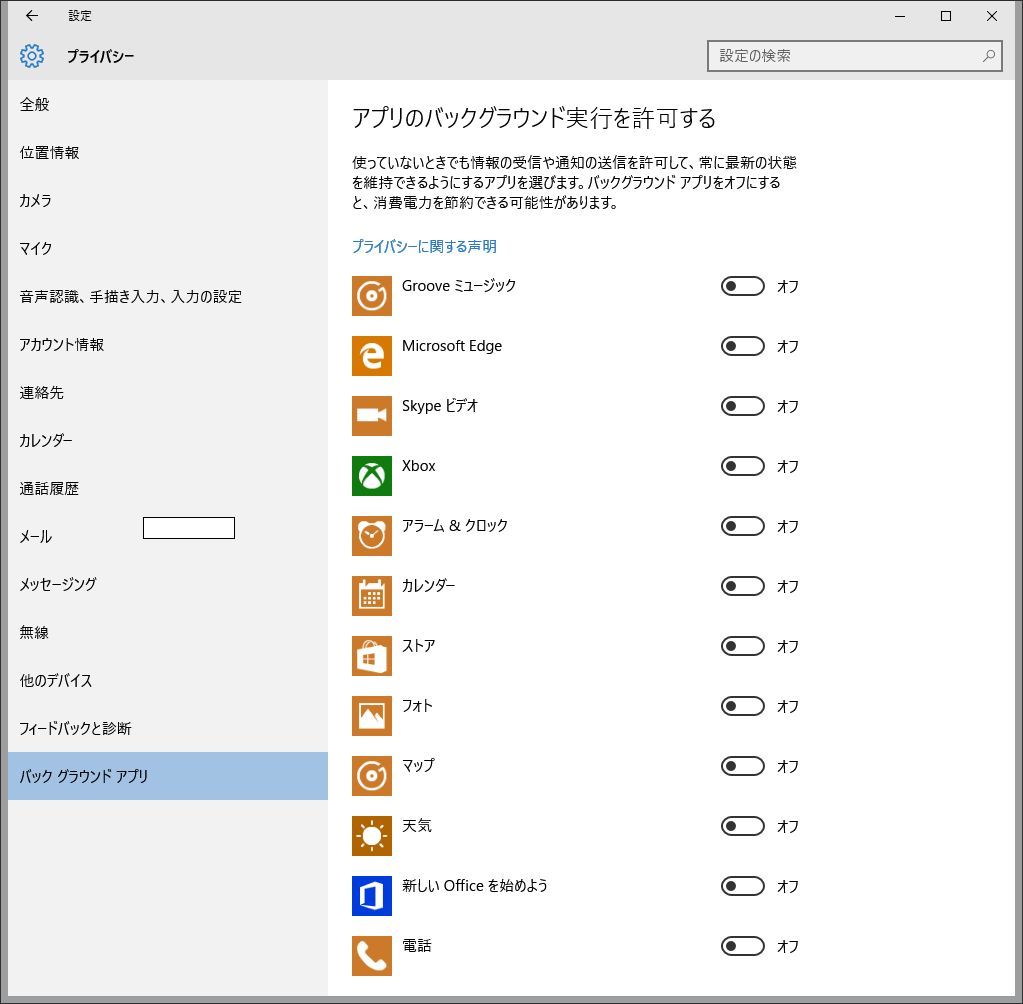This screenshot has height=1004, width=1023.
Task: Turn on the 電話 toggle
Action: click(742, 947)
